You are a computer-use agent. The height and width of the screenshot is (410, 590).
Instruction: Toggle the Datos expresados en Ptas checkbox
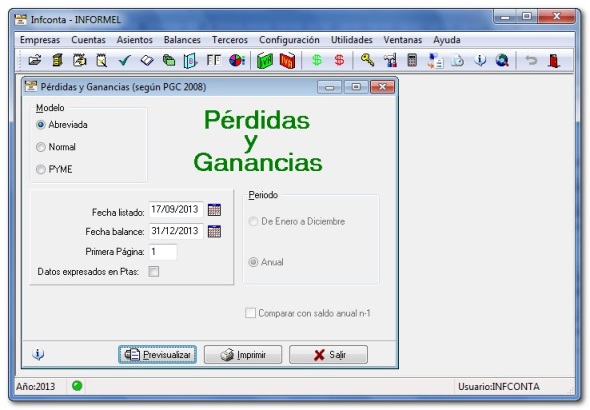tap(154, 271)
